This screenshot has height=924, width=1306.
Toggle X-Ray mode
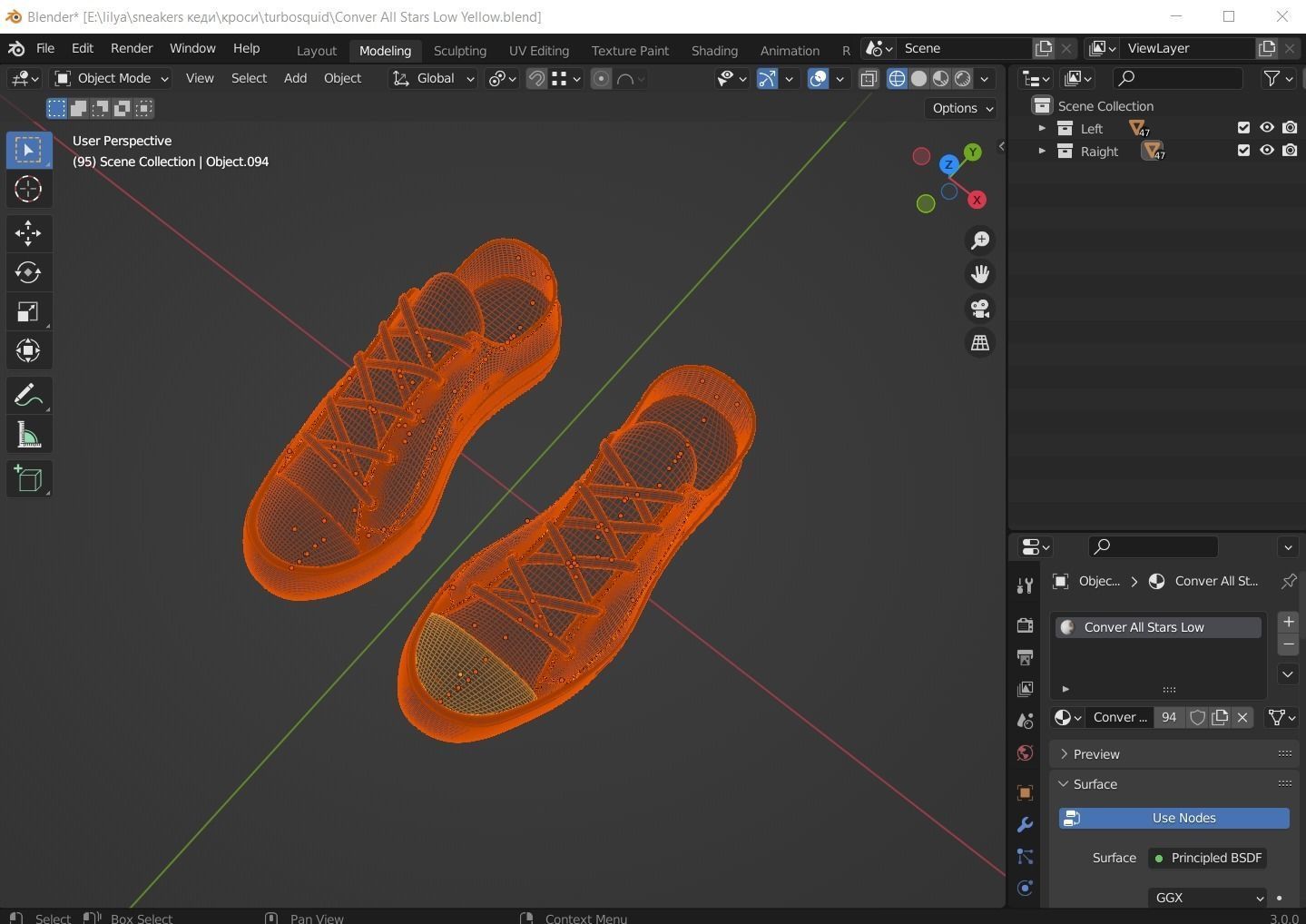click(x=869, y=79)
